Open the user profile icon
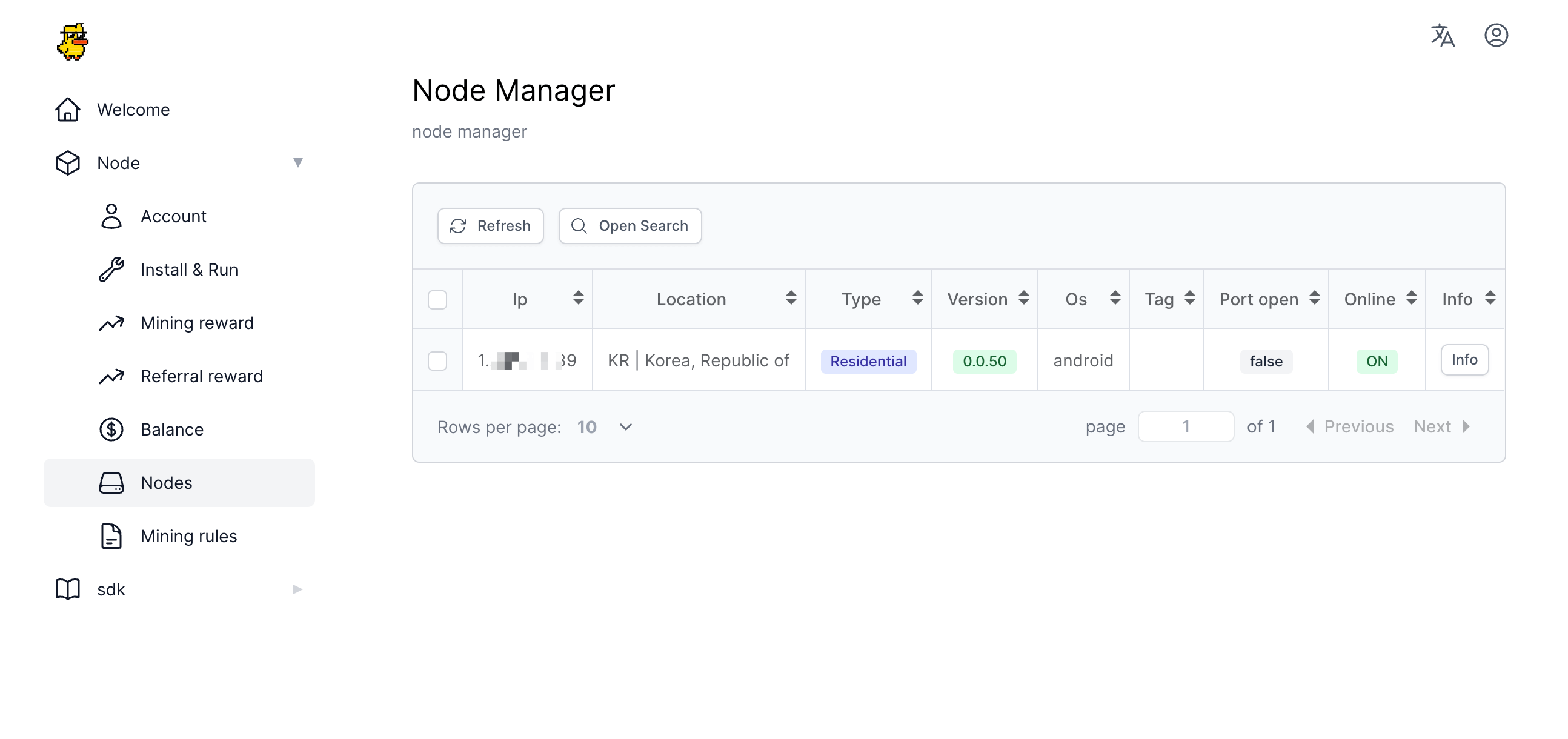Image resolution: width=1568 pixels, height=739 pixels. coord(1495,35)
